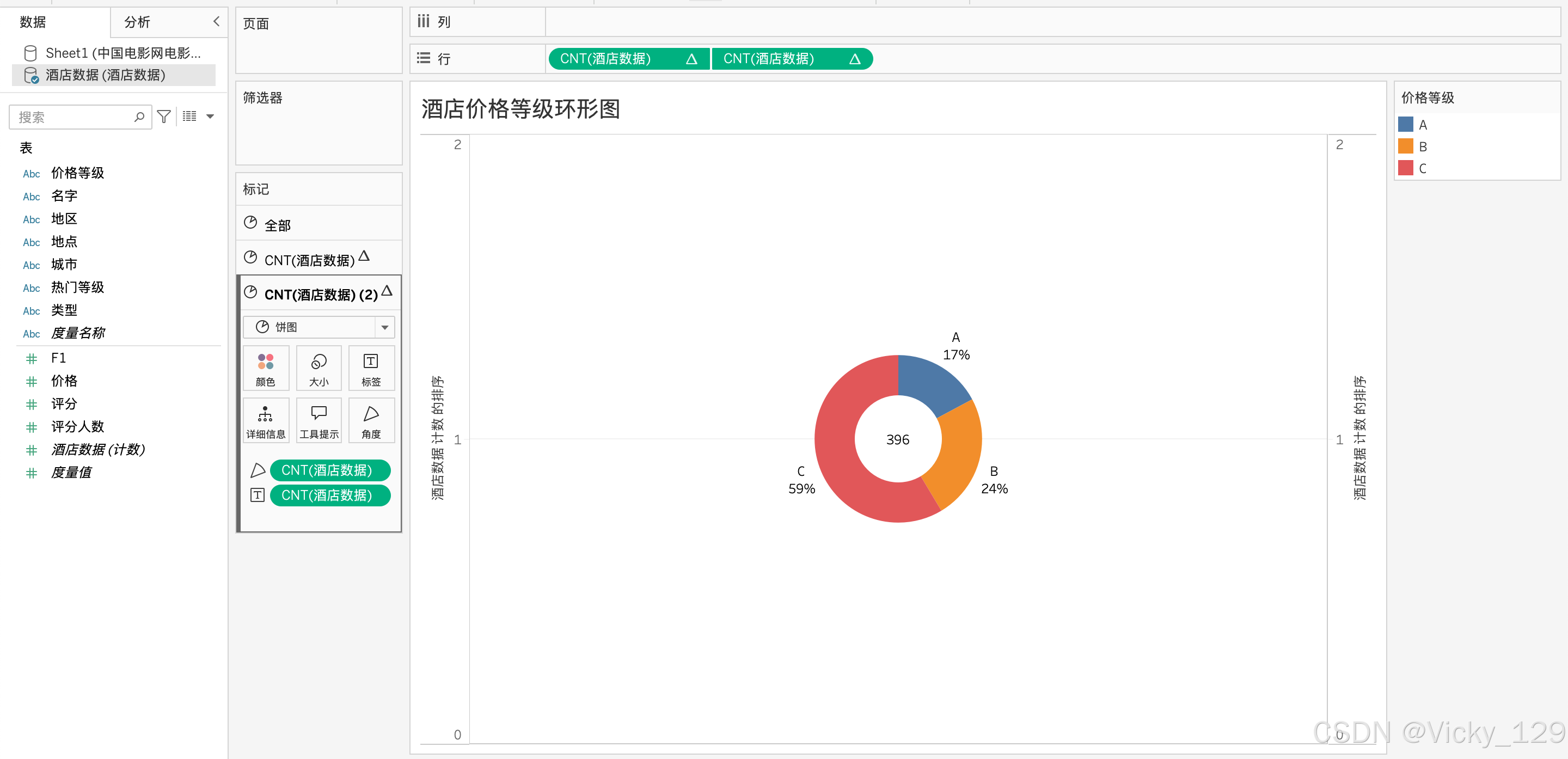
Task: Collapse the data pane with left chevron
Action: click(216, 22)
